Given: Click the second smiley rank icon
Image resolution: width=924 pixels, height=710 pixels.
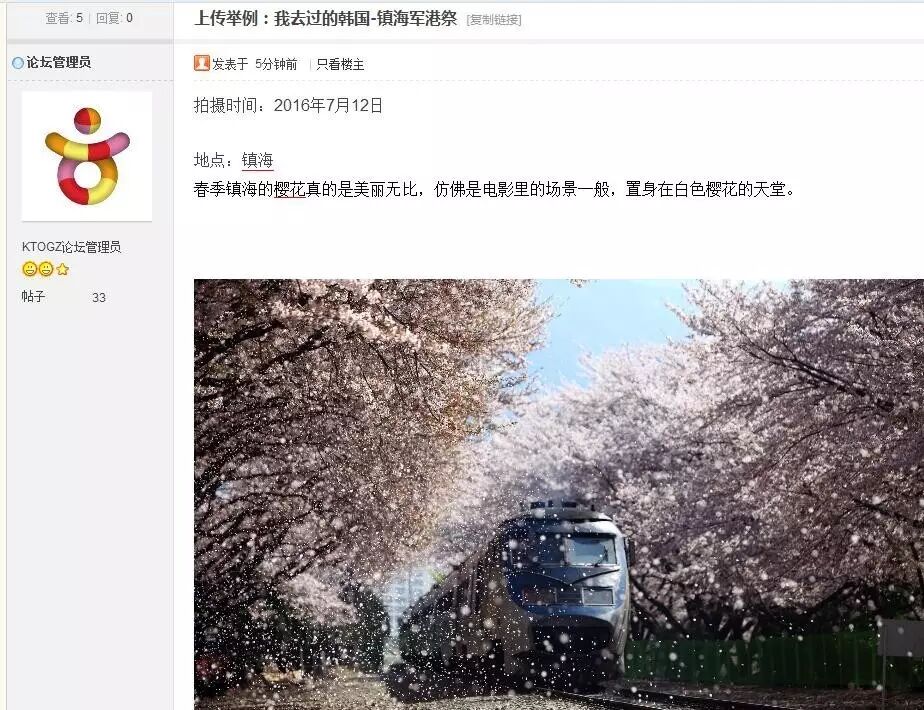Looking at the screenshot, I should click(46, 269).
